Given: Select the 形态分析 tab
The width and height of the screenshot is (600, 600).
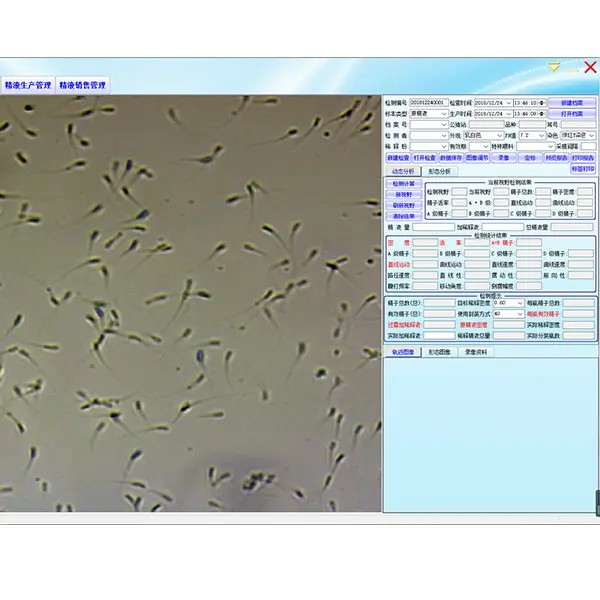Looking at the screenshot, I should [440, 170].
